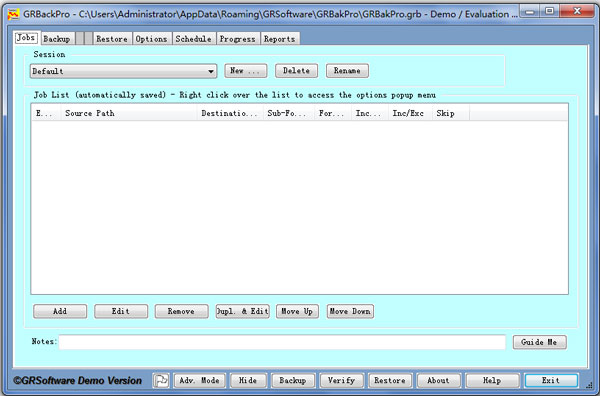Create a new session with New ...
This screenshot has width=600, height=396.
(246, 71)
